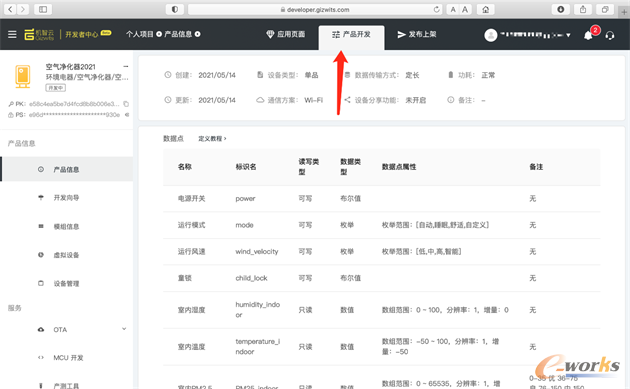
Task: Click the dash icon beside 空气净化器2021
Action: click(x=126, y=66)
